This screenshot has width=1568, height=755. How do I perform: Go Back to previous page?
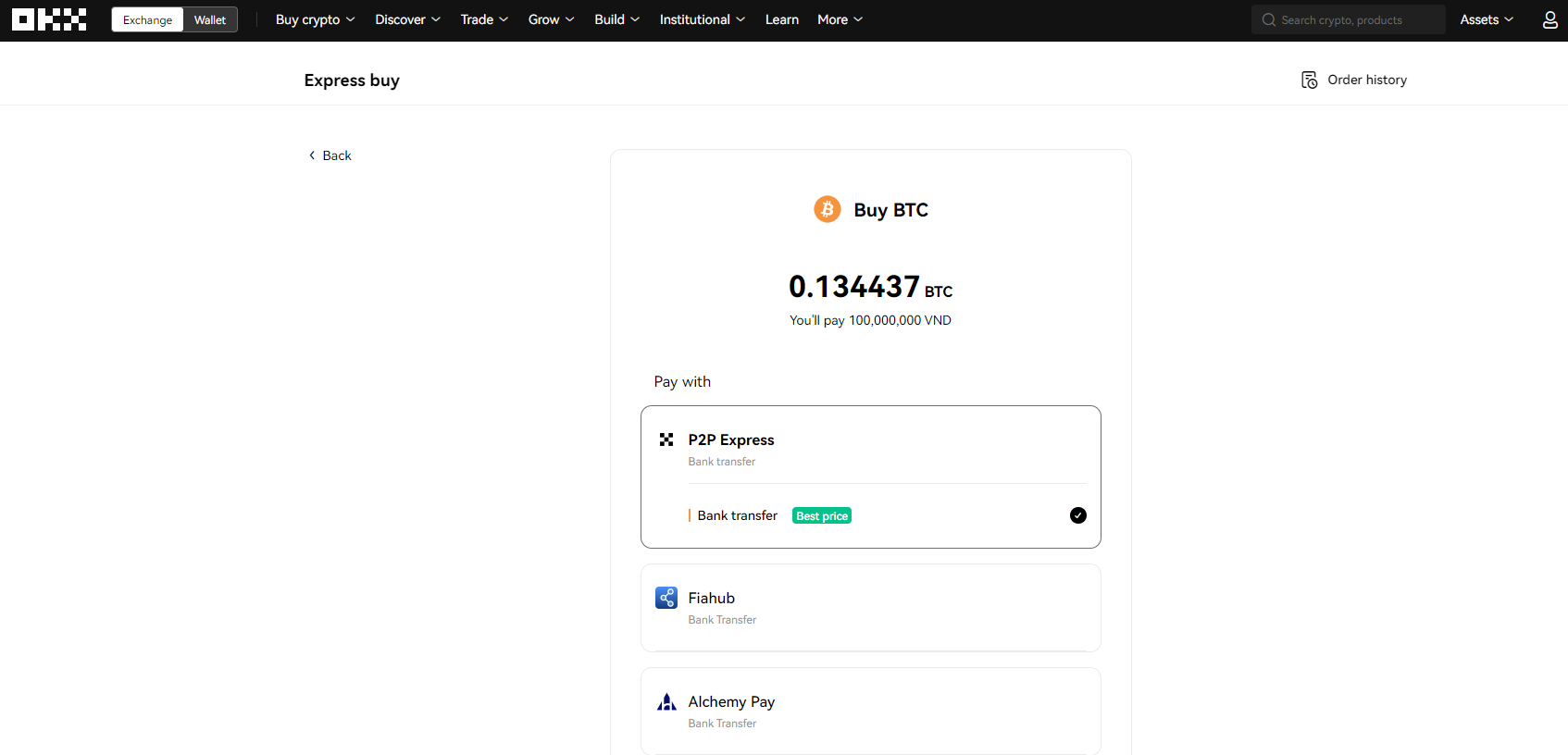tap(330, 155)
